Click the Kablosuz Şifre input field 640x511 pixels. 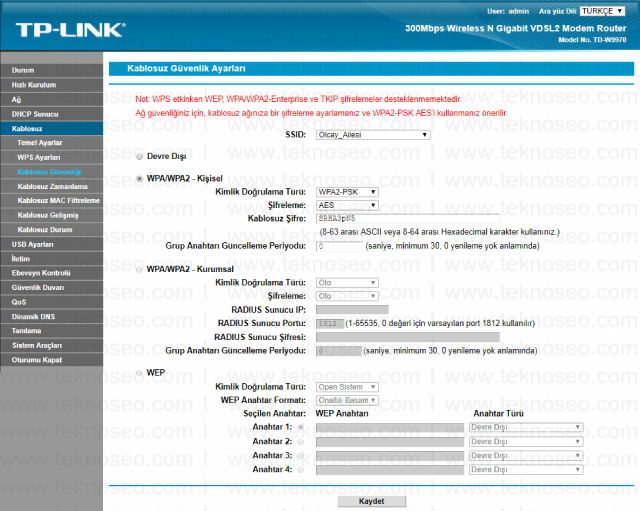point(408,219)
